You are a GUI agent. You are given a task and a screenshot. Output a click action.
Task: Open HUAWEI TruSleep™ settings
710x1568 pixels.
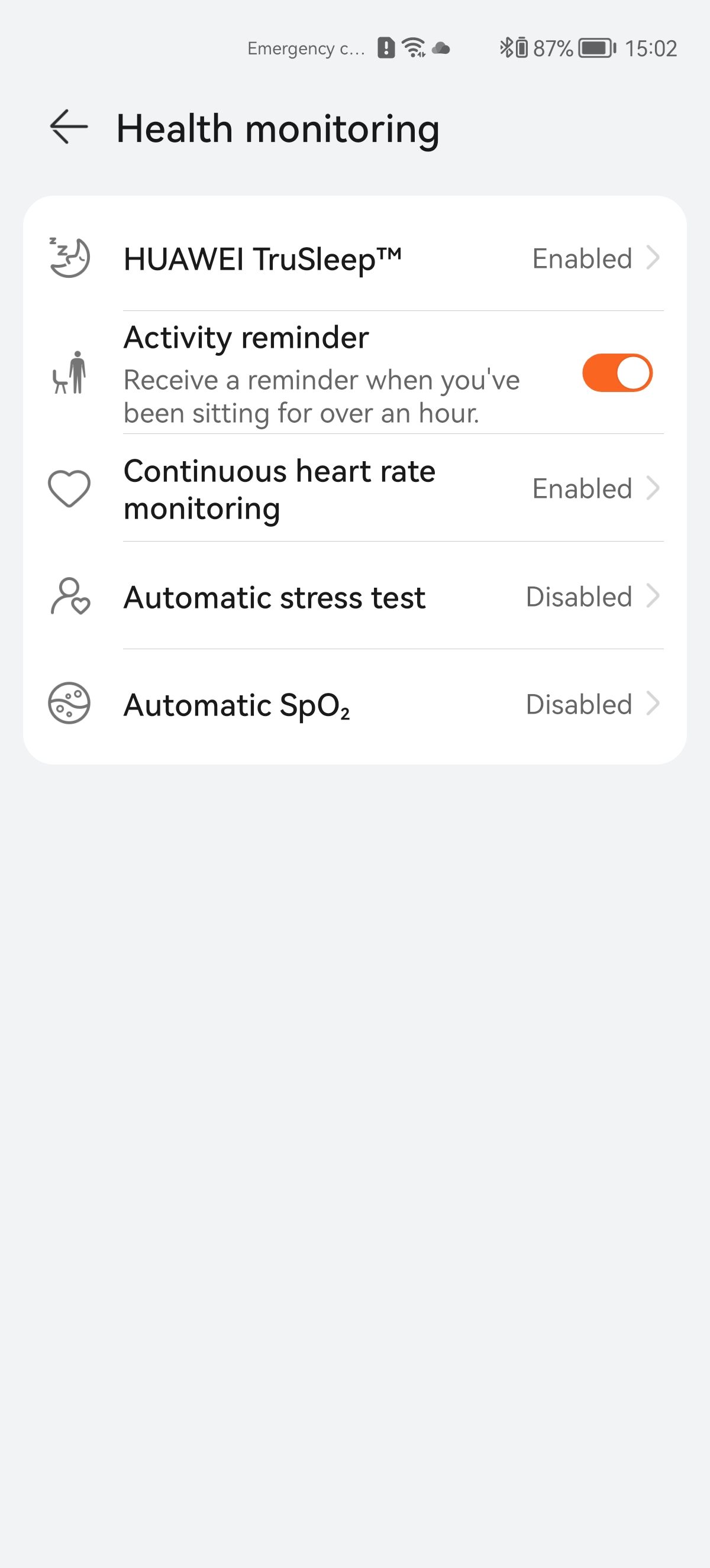(263, 260)
